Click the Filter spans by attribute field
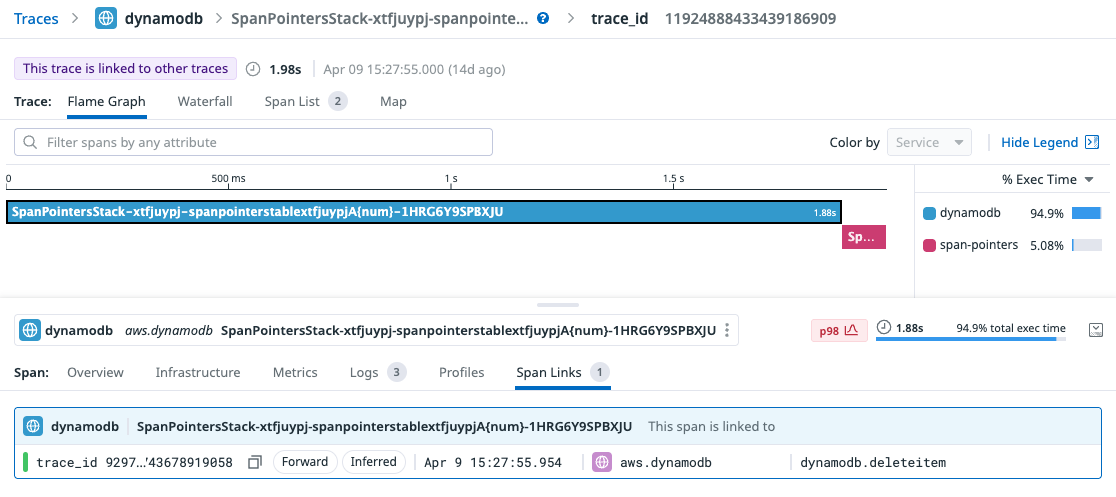1116x497 pixels. [254, 142]
